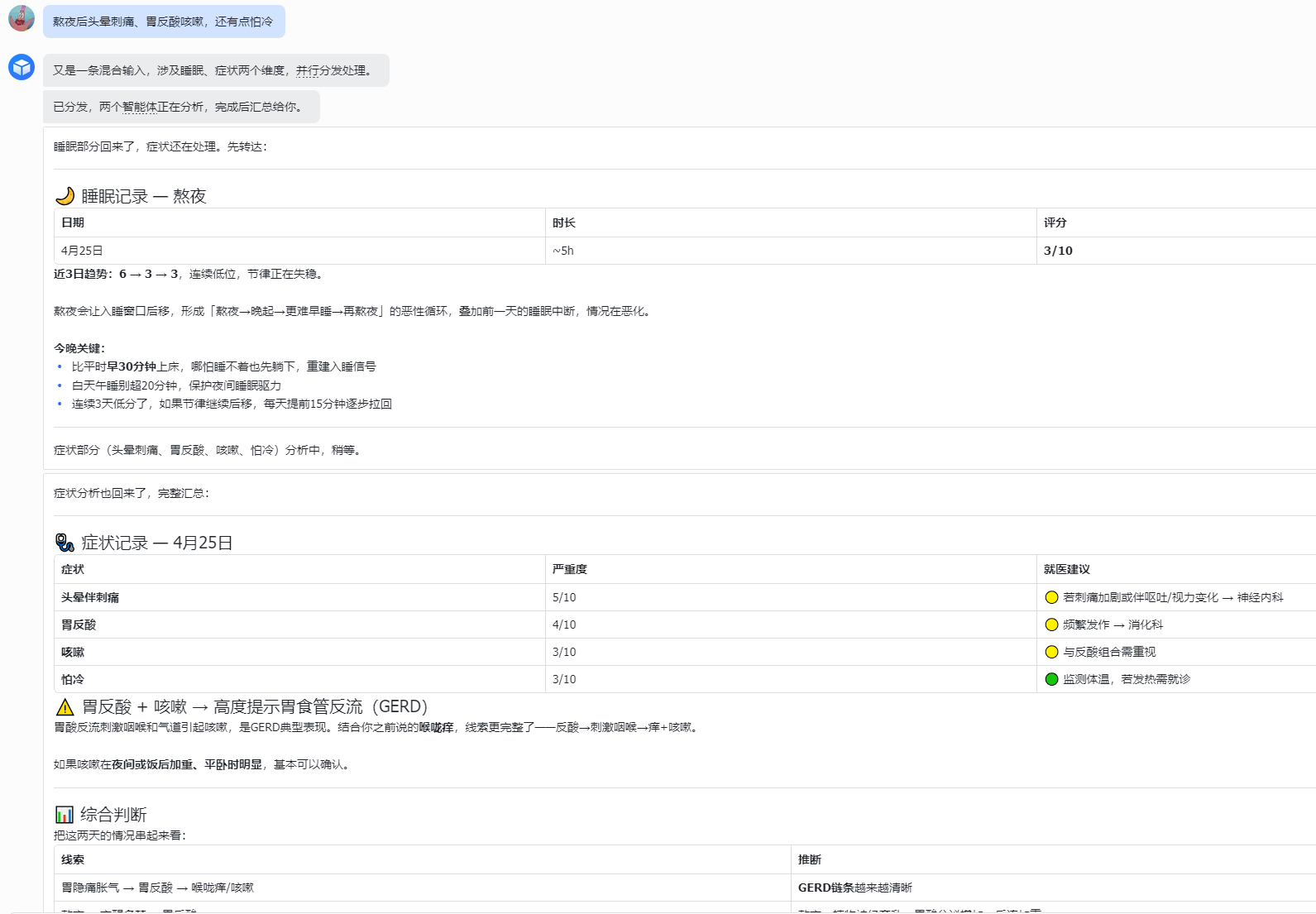
Task: Select the 症状 column header
Action: (299, 569)
